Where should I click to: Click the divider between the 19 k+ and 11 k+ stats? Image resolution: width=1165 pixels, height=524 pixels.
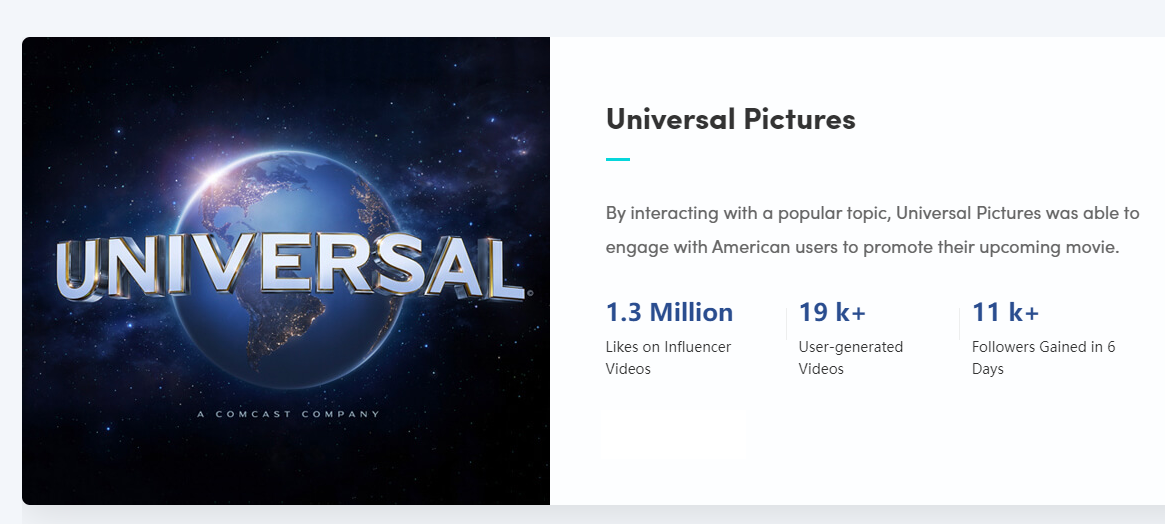click(x=960, y=325)
